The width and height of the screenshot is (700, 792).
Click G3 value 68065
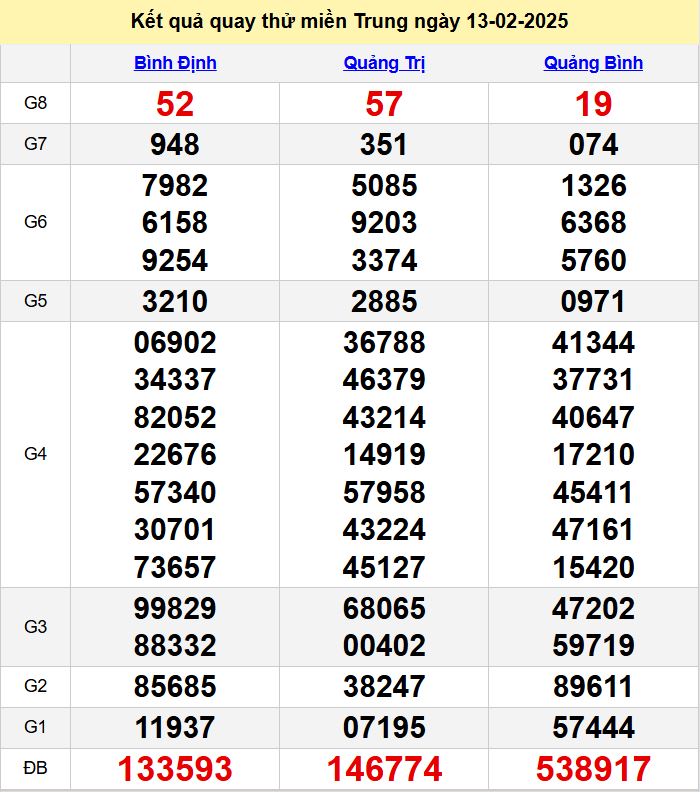coord(384,608)
